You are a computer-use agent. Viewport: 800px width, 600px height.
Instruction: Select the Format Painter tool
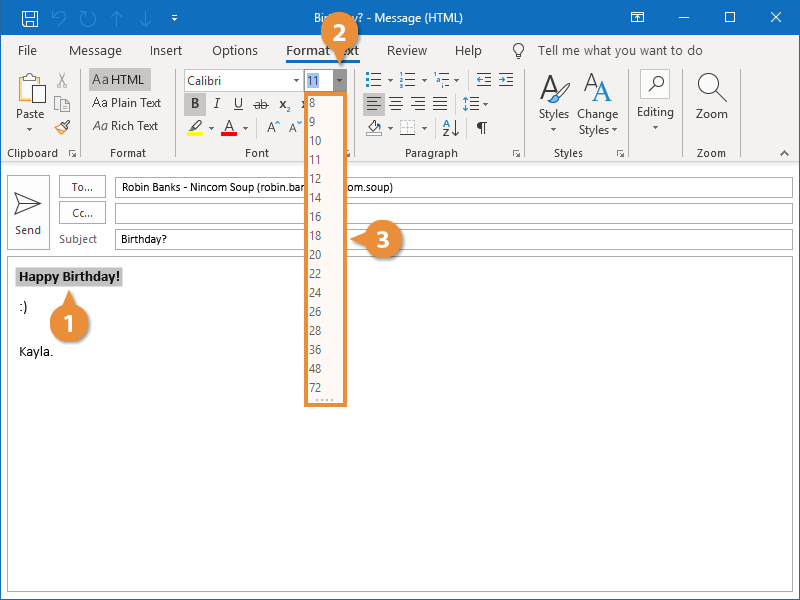pos(60,126)
